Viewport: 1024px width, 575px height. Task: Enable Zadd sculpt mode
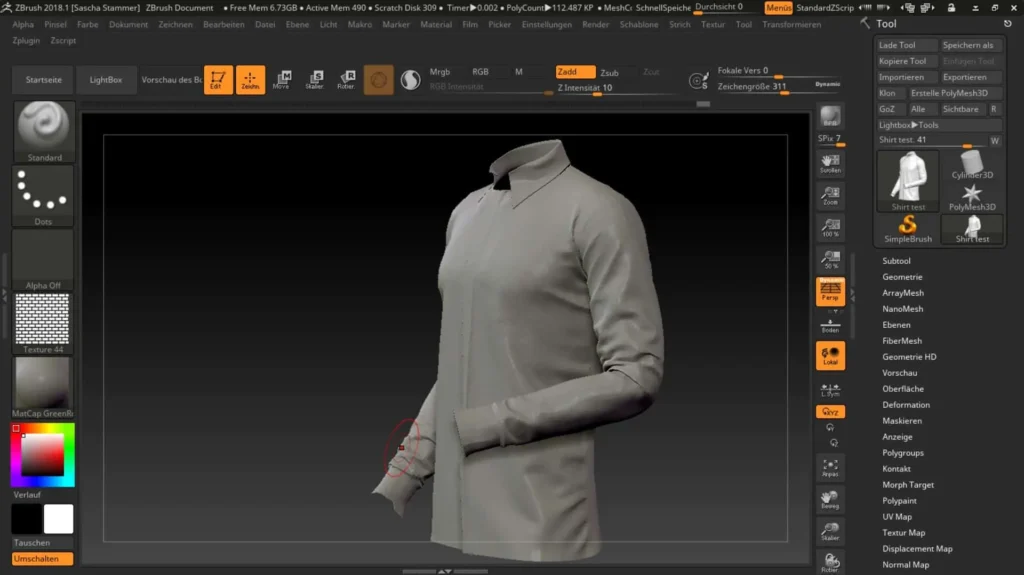tap(575, 72)
